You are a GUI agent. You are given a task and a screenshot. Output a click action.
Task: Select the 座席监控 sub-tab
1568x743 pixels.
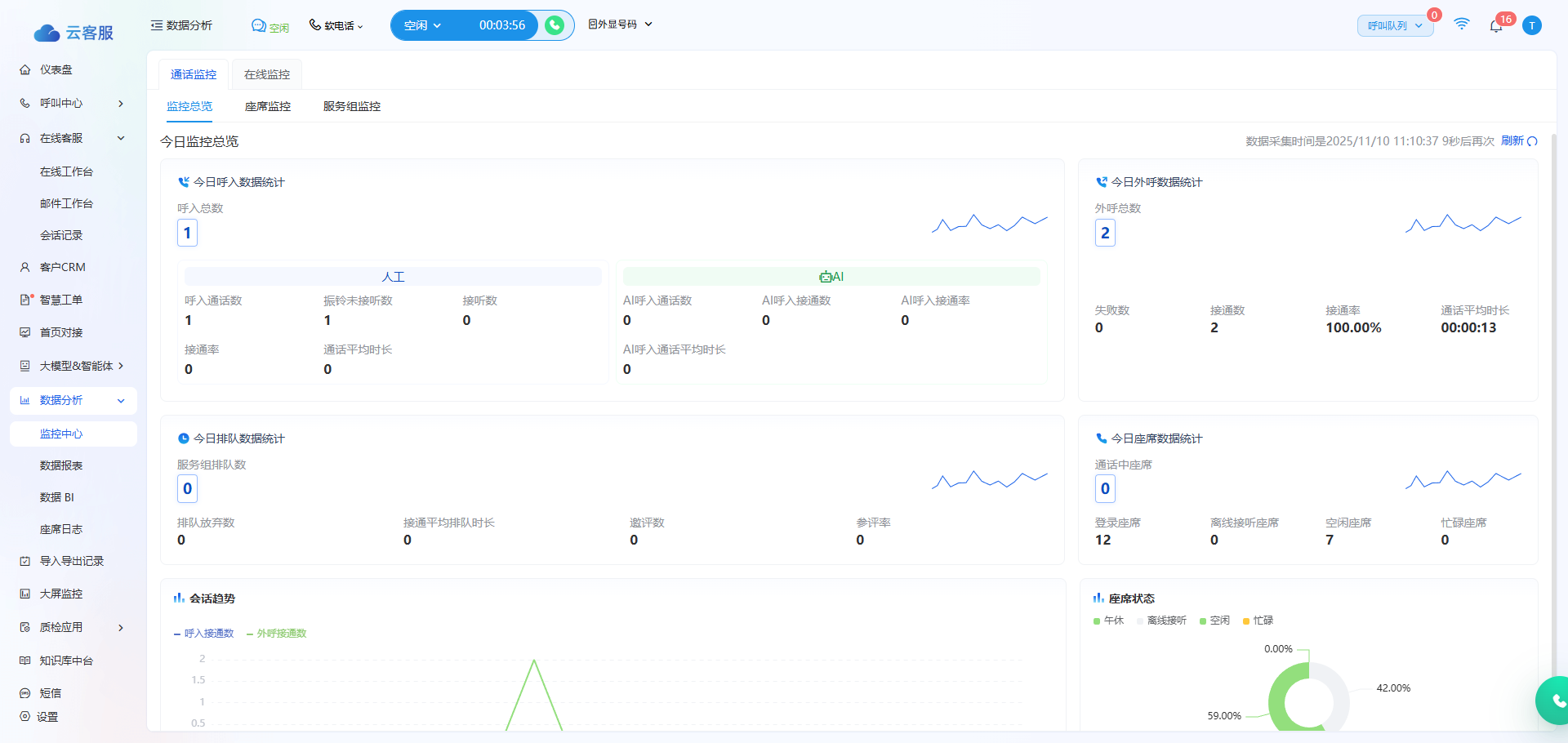tap(268, 106)
